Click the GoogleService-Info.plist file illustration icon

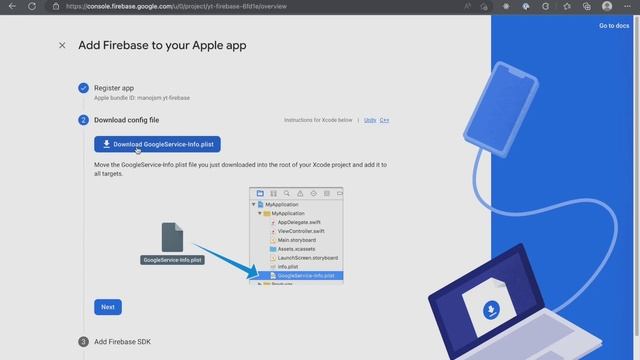(172, 237)
